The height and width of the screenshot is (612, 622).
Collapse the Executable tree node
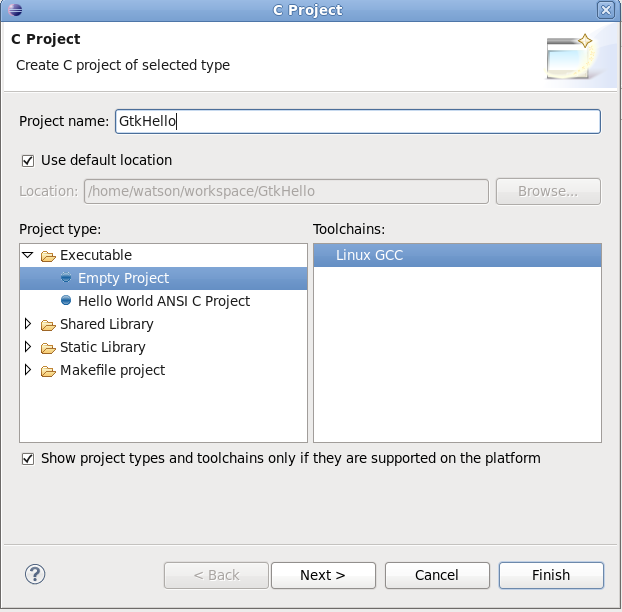click(28, 255)
